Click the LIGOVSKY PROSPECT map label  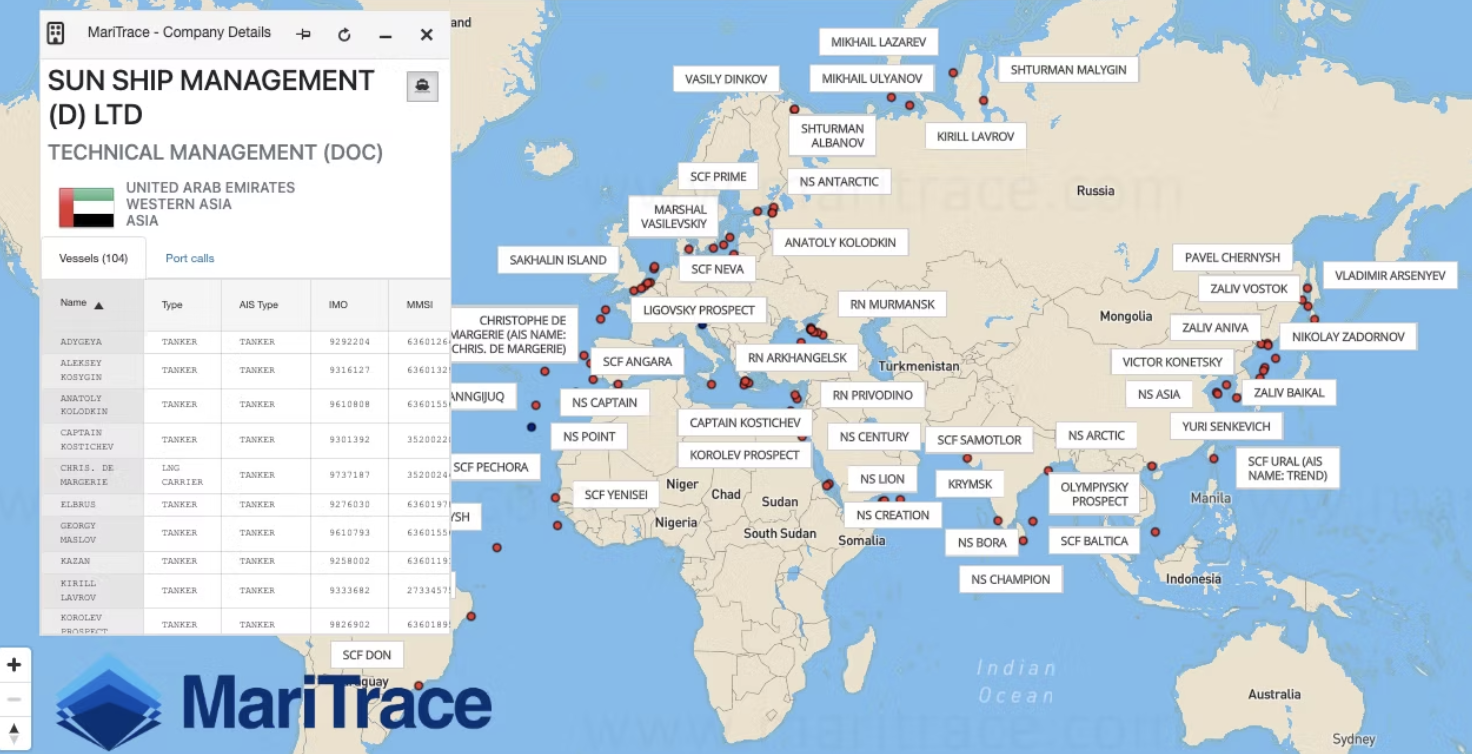coord(699,310)
